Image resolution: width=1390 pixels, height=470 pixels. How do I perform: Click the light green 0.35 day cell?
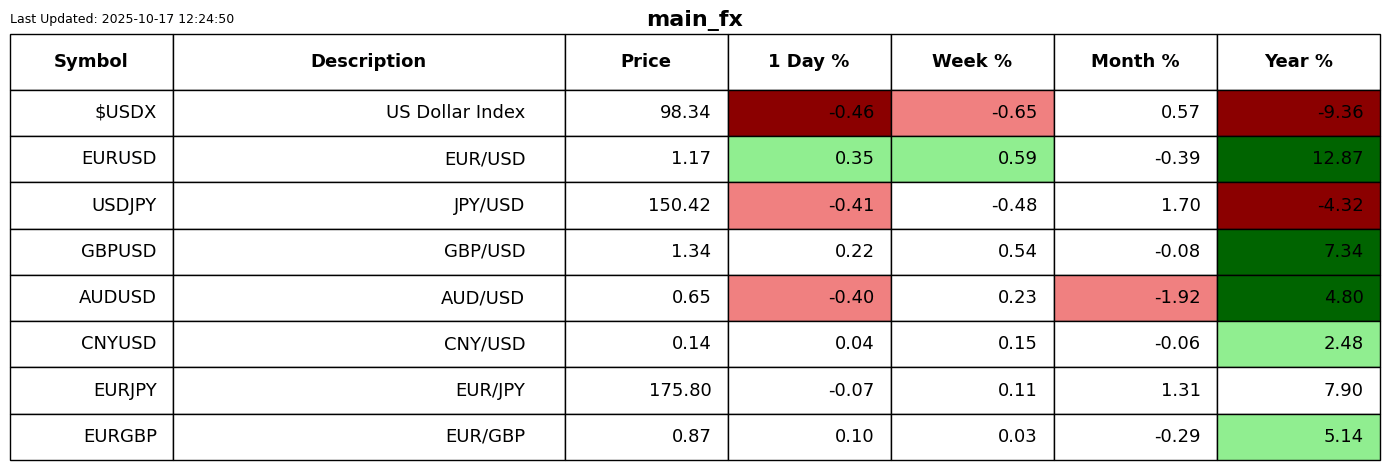click(x=809, y=159)
